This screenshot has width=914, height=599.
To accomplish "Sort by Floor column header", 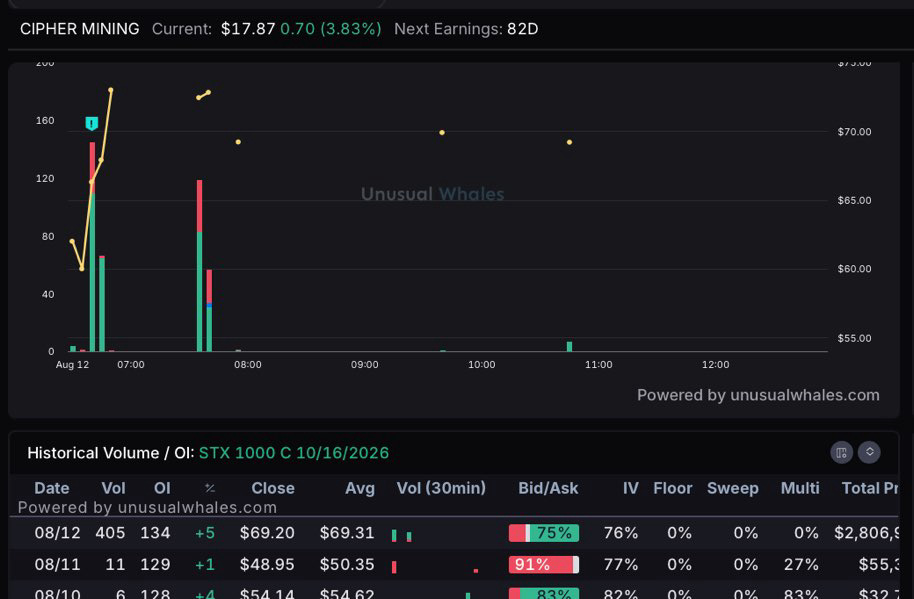I will pos(673,488).
